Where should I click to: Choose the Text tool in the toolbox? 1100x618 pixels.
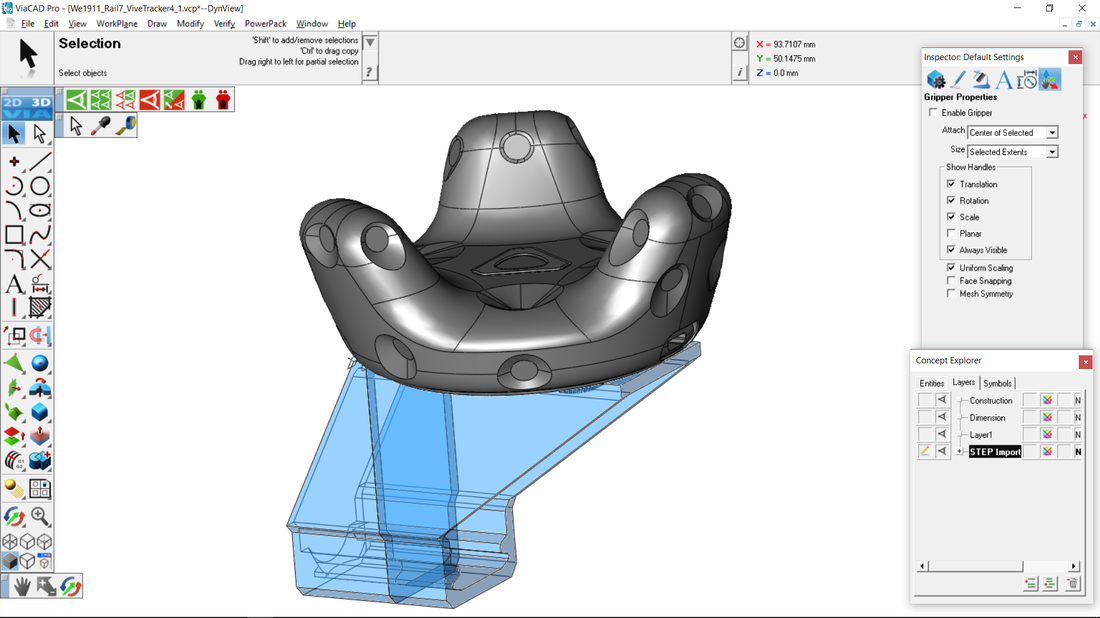point(14,284)
